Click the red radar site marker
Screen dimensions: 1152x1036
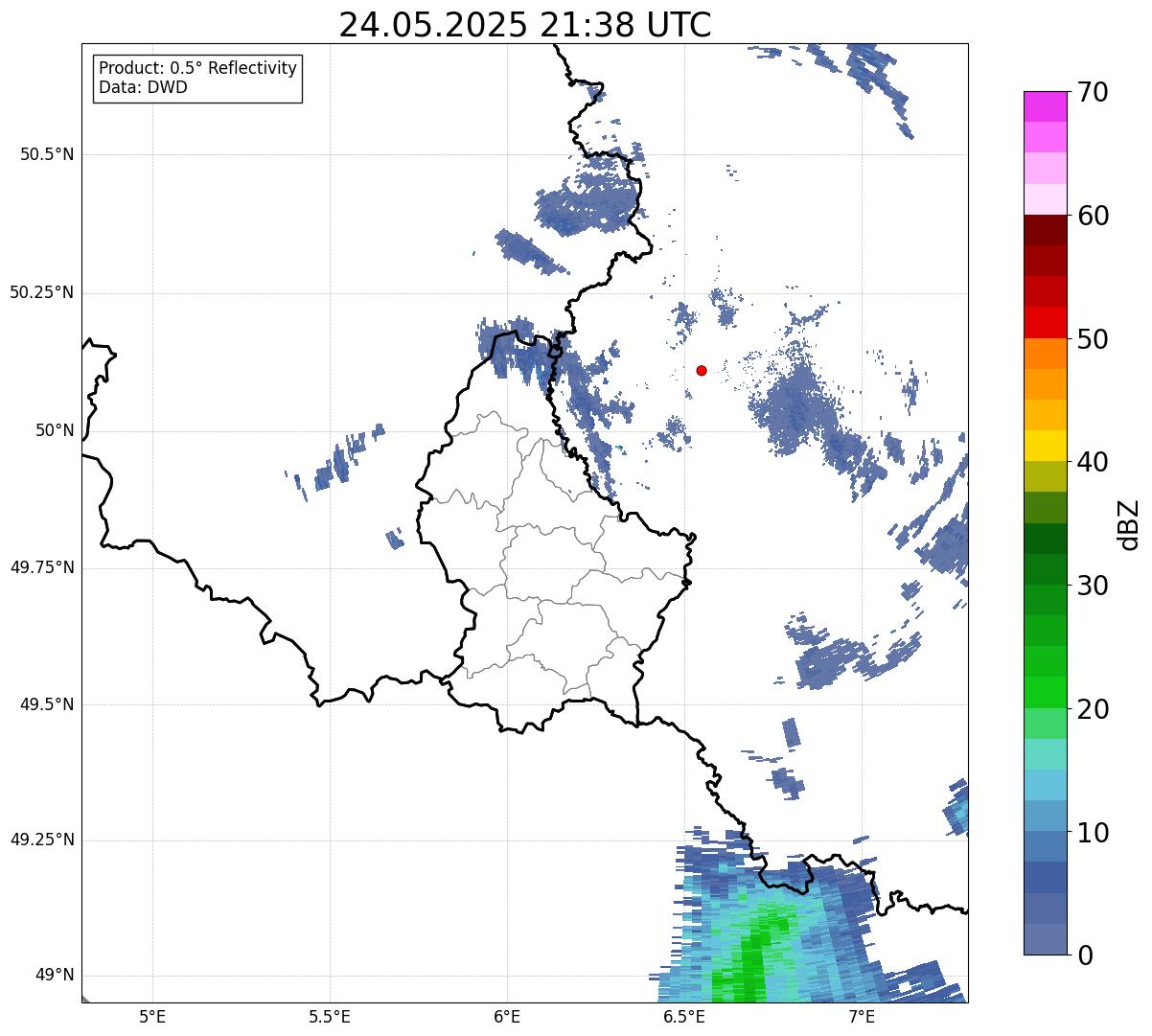click(x=702, y=370)
